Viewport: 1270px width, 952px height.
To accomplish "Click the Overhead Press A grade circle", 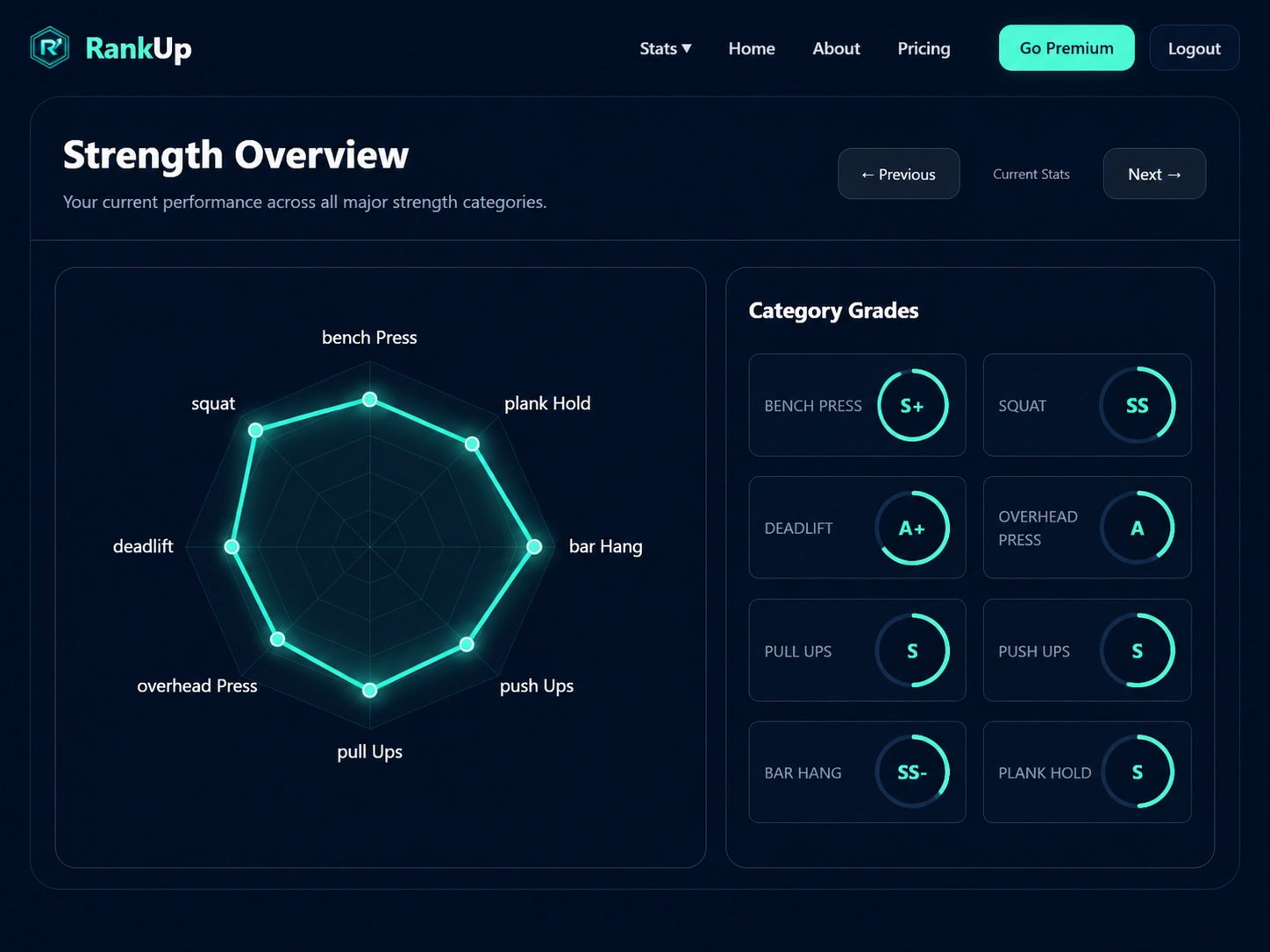I will (1138, 528).
